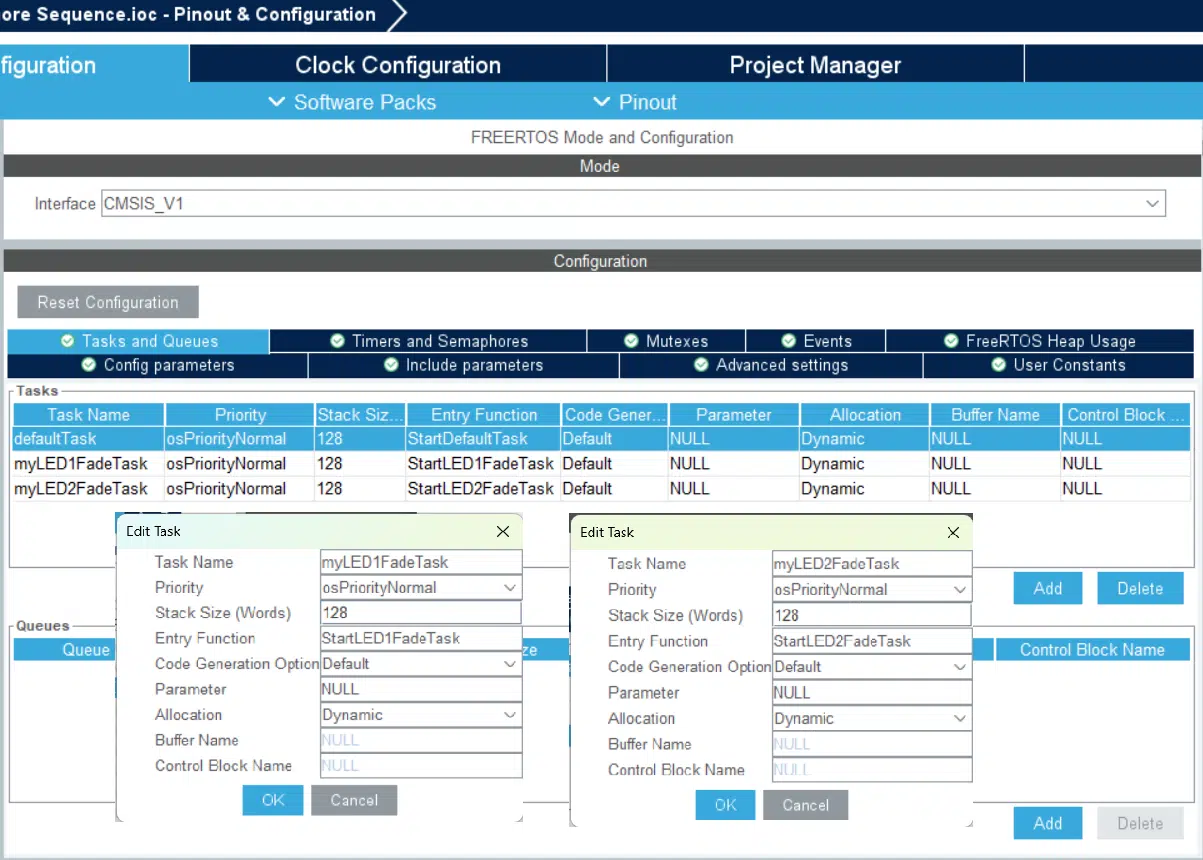Open the Clock Configuration tab

click(x=398, y=65)
